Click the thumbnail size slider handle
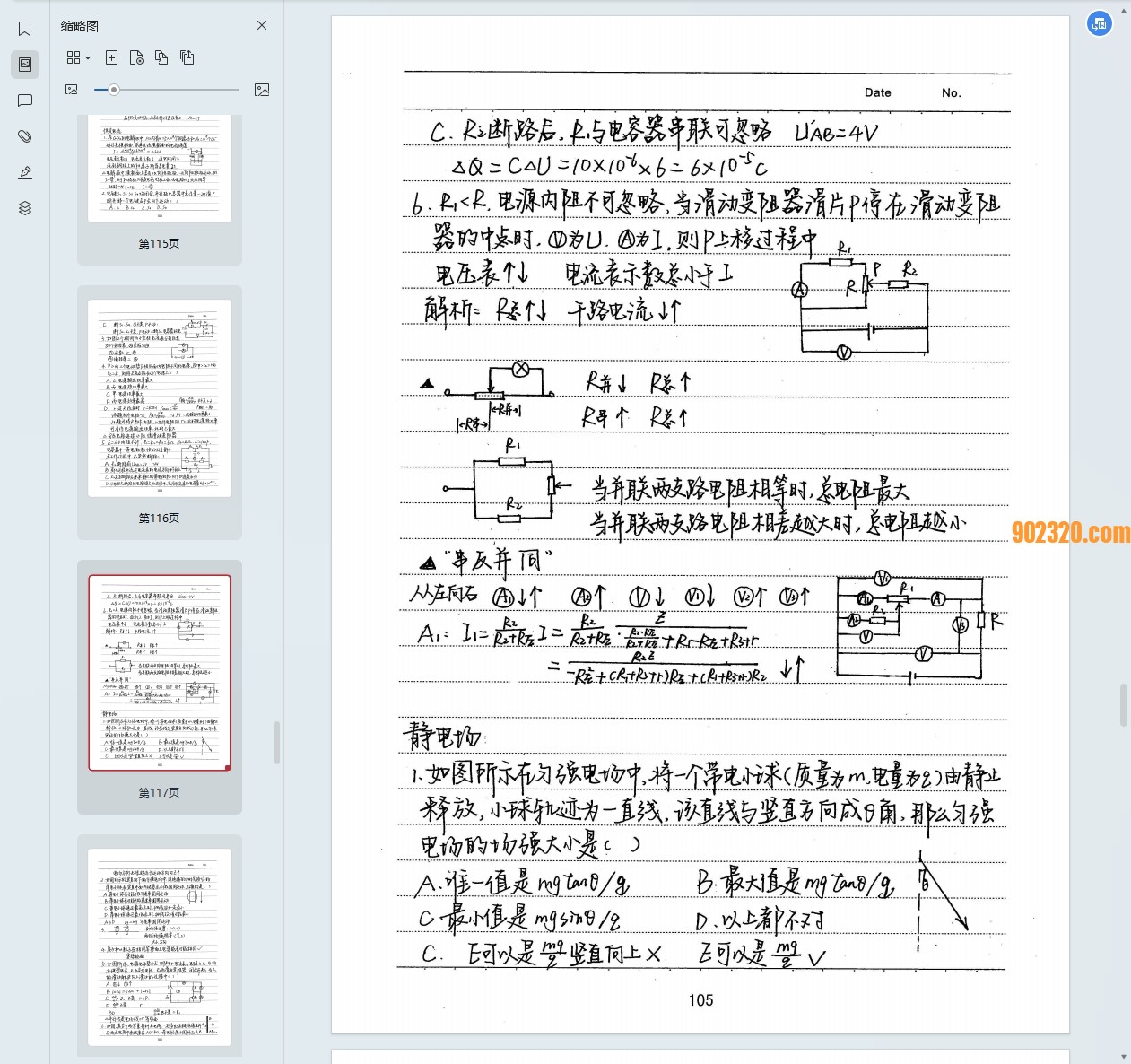 click(x=113, y=90)
